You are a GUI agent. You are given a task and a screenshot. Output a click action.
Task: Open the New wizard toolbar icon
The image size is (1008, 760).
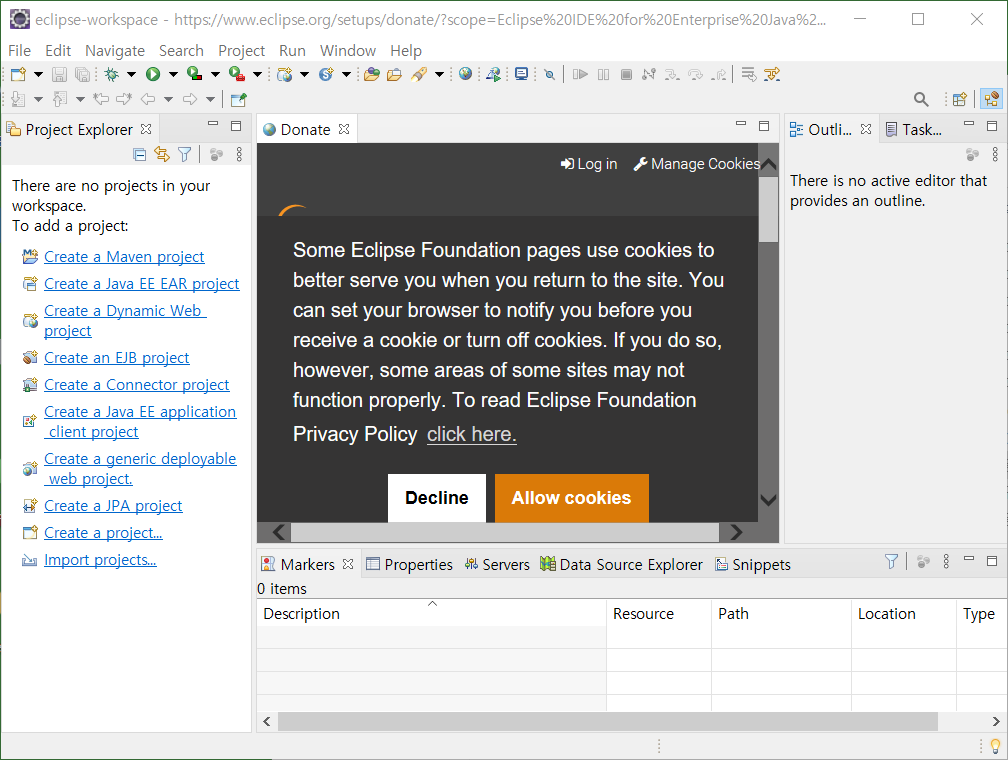[x=19, y=75]
